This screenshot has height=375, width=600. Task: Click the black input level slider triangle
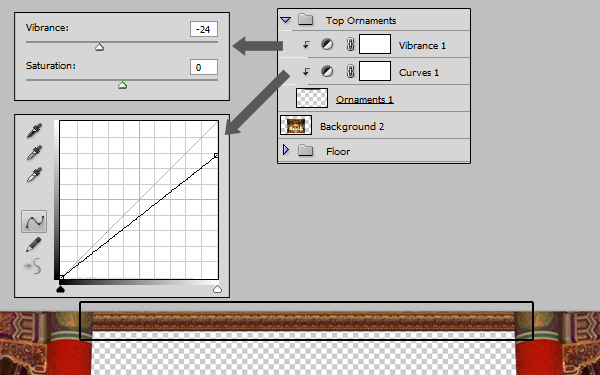[x=60, y=289]
